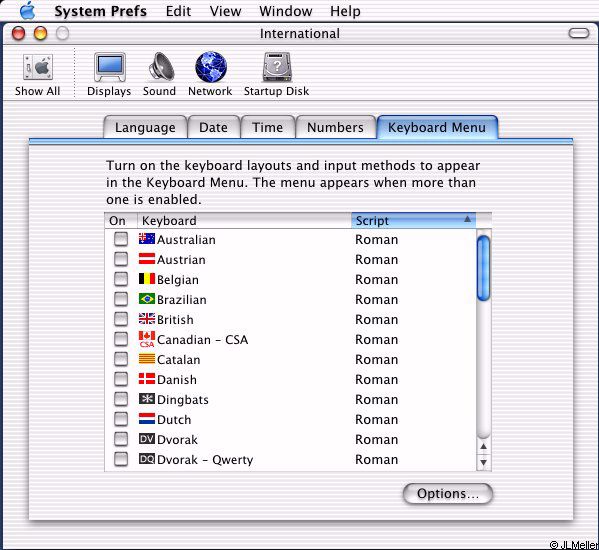Check the Dutch keyboard checkbox
The image size is (599, 550).
pos(121,419)
